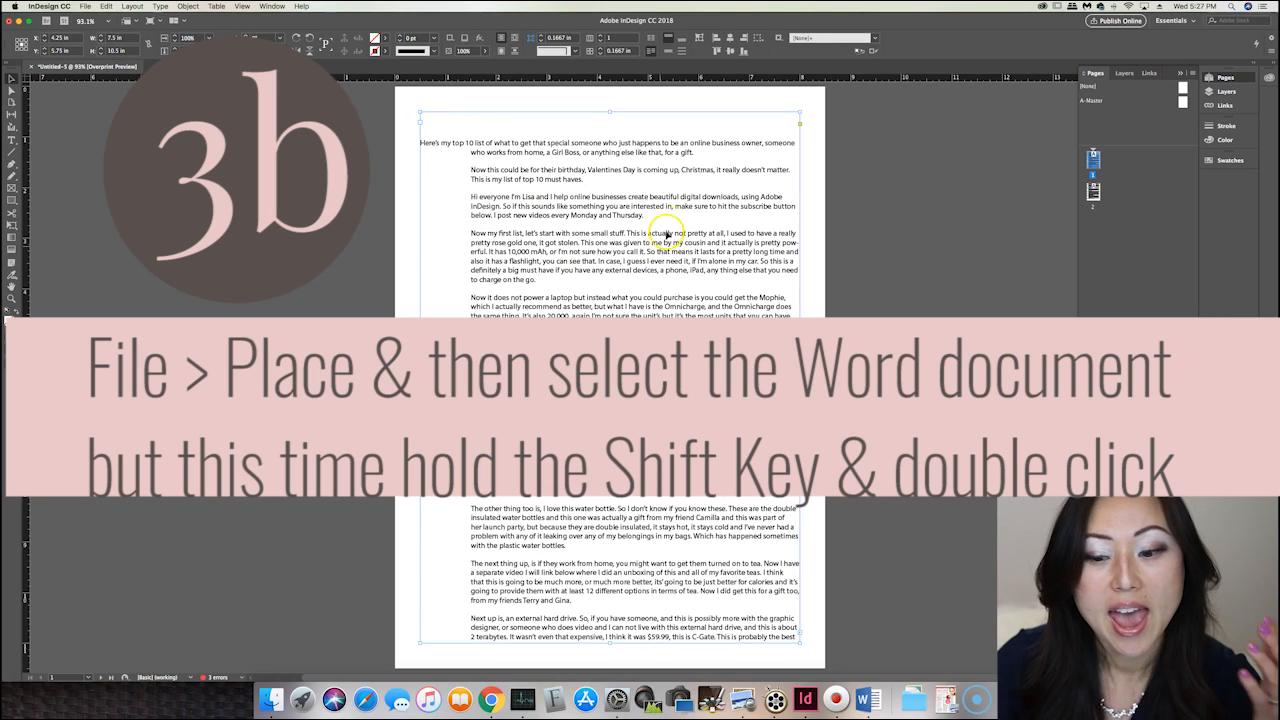The image size is (1280, 720).
Task: Select the page 1 thumbnail in Pages panel
Action: pos(1093,159)
